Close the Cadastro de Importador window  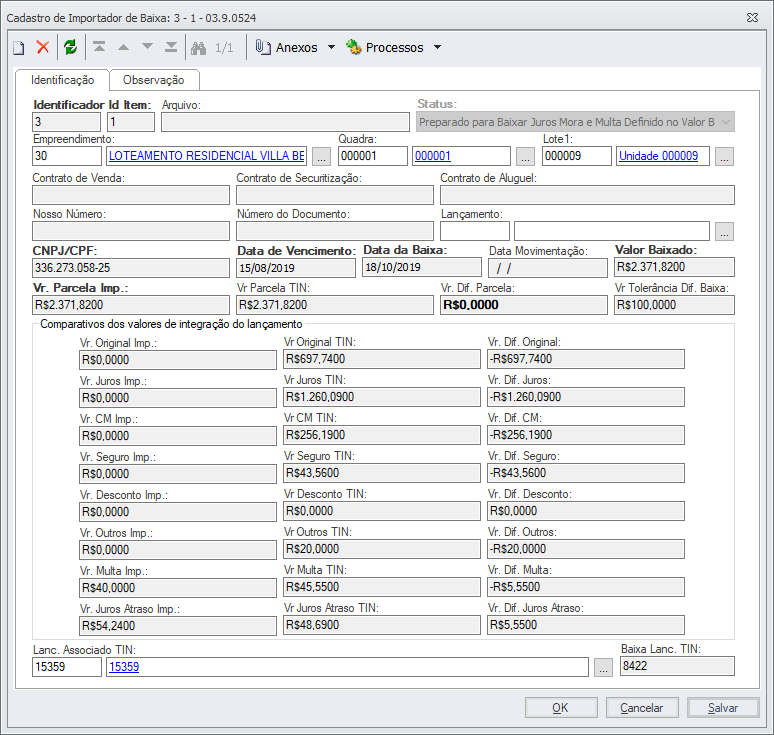click(752, 18)
